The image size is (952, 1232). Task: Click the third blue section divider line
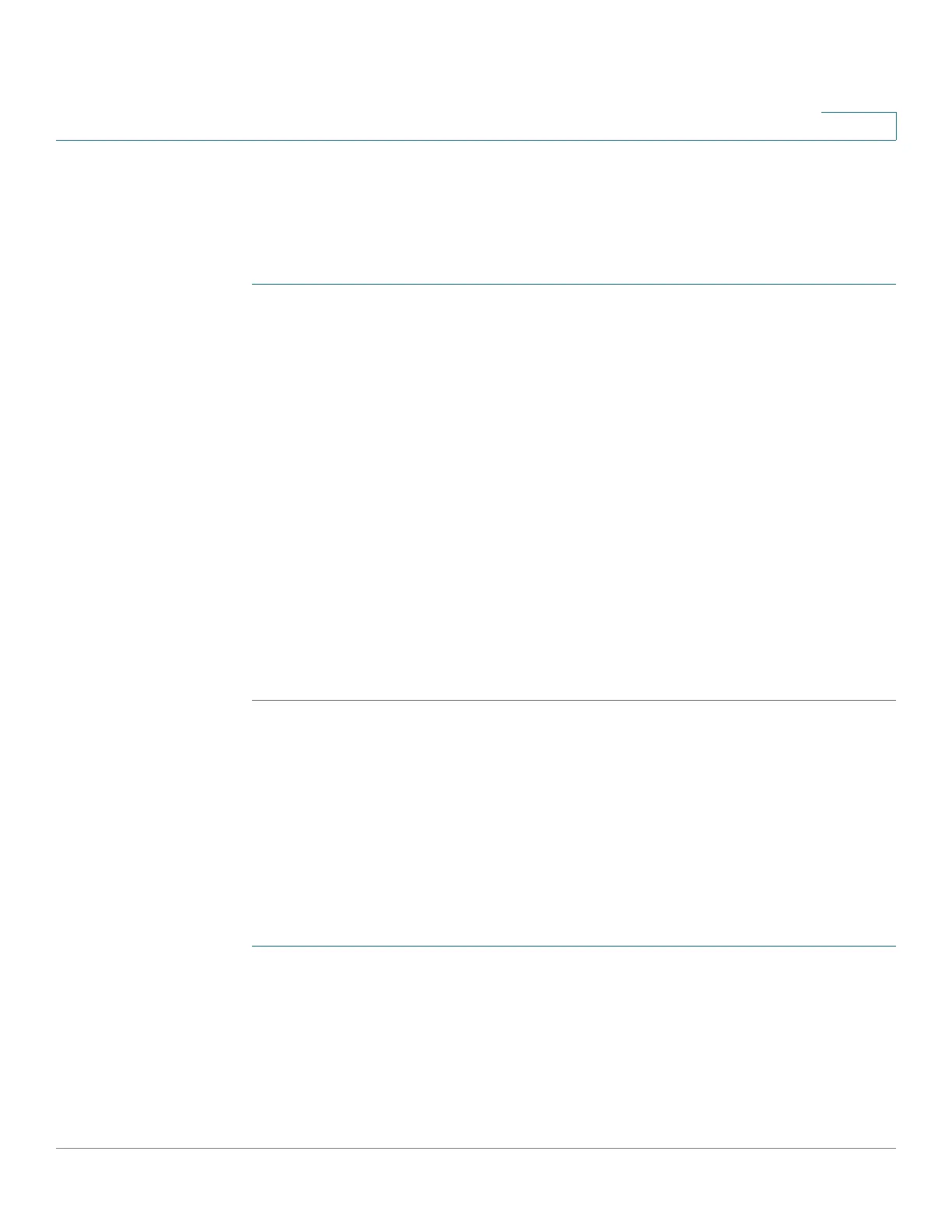[574, 947]
